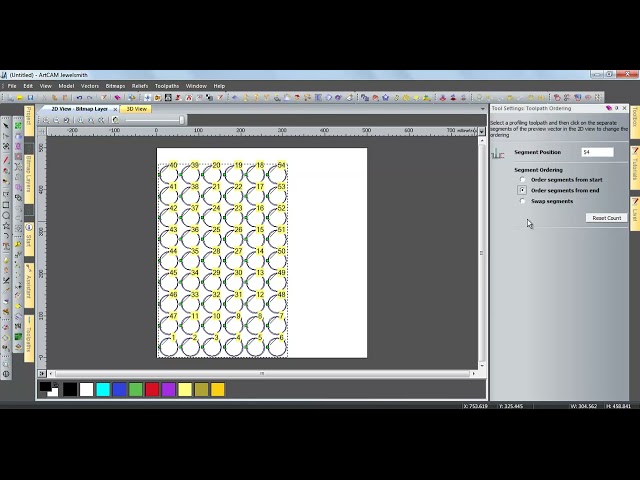This screenshot has height=480, width=640.
Task: Select the arrow selection tool
Action: tap(6, 126)
